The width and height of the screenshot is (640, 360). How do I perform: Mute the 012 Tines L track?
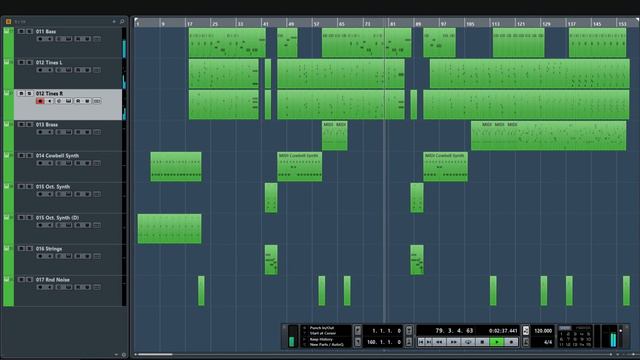coord(21,62)
